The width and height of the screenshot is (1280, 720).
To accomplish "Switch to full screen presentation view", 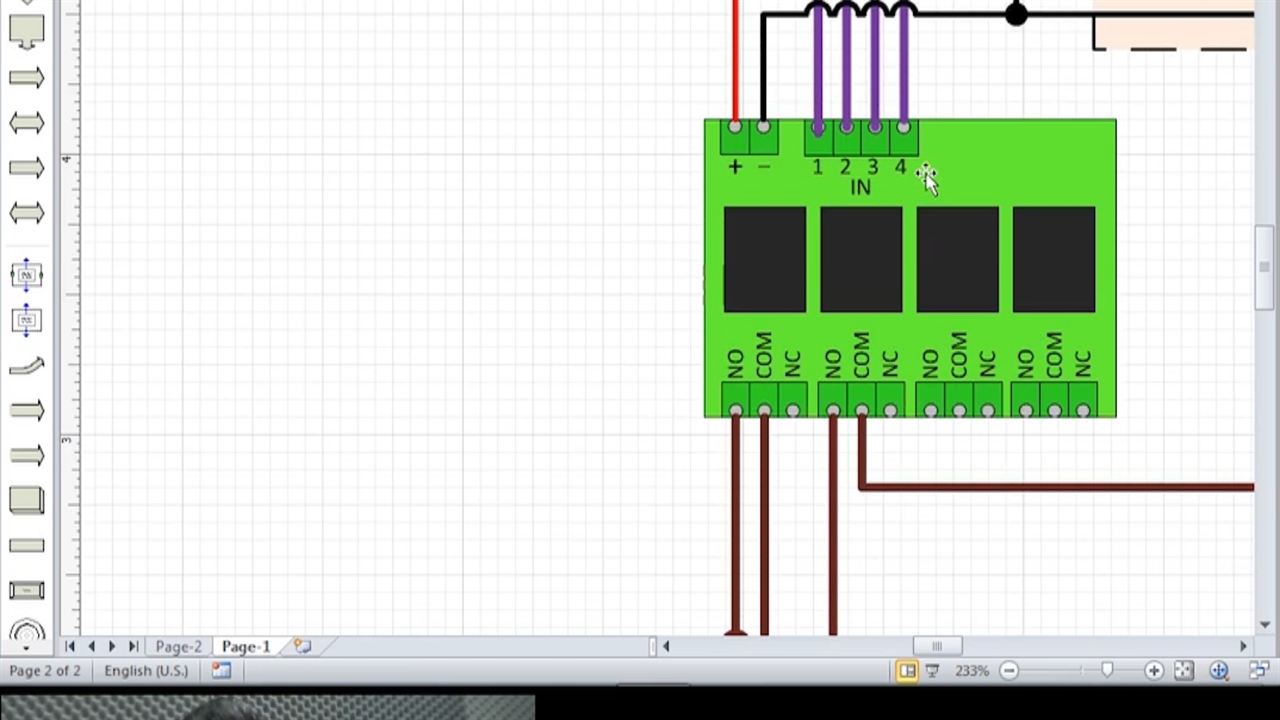I will click(x=932, y=671).
